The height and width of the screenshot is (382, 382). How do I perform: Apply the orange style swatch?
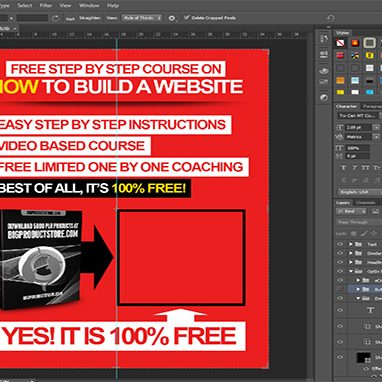point(340,80)
